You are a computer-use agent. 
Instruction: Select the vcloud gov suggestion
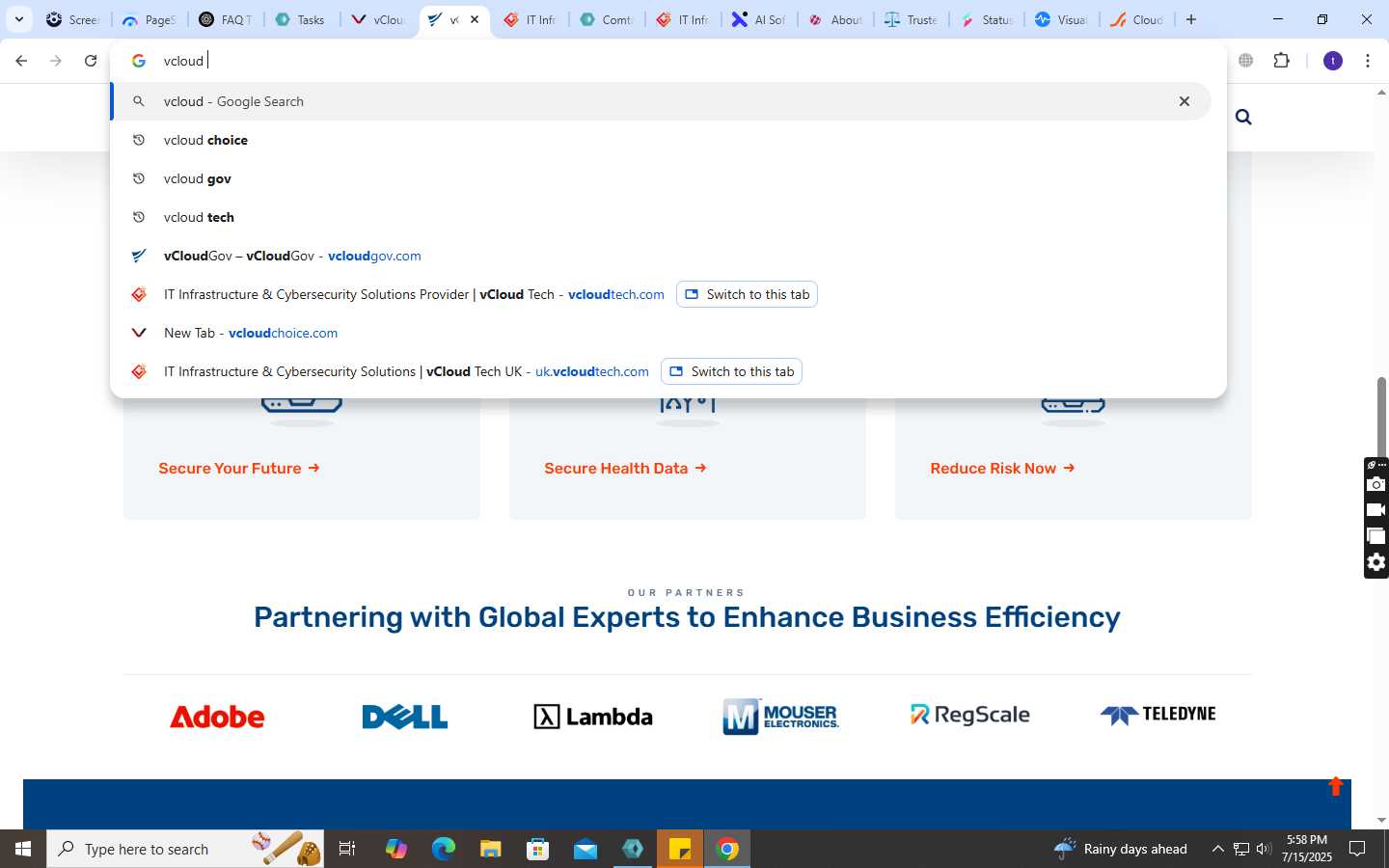(x=661, y=178)
